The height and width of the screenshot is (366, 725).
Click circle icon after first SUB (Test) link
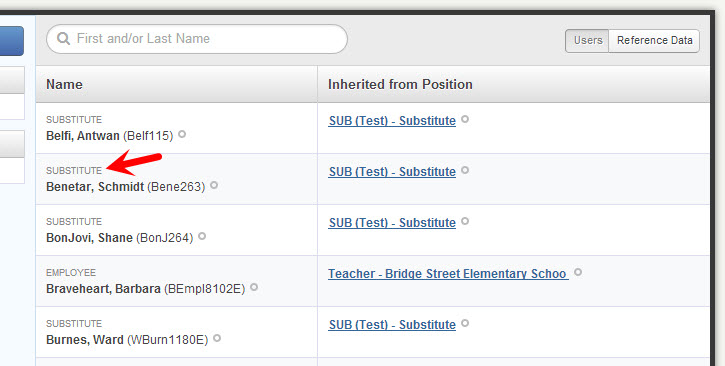(x=465, y=119)
